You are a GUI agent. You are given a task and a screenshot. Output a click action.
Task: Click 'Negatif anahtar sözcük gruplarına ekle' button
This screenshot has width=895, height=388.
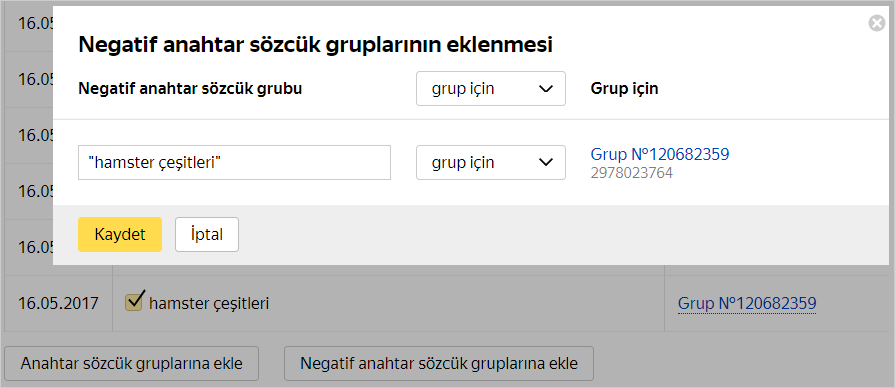point(439,363)
